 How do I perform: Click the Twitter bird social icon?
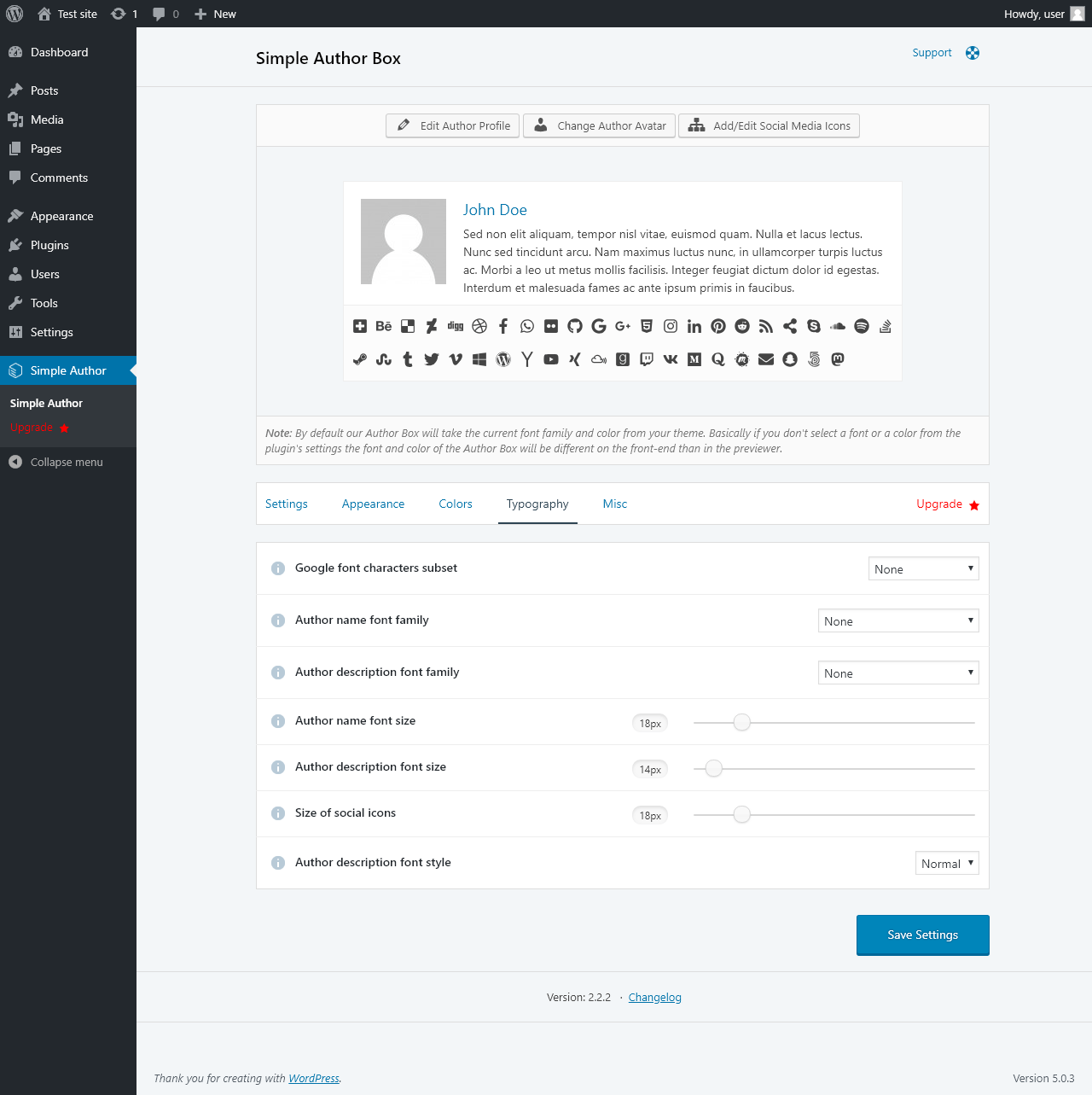(x=432, y=359)
